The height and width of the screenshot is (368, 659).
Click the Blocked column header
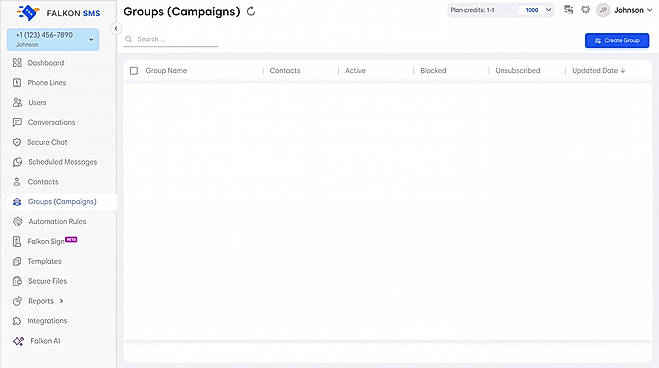tap(433, 71)
